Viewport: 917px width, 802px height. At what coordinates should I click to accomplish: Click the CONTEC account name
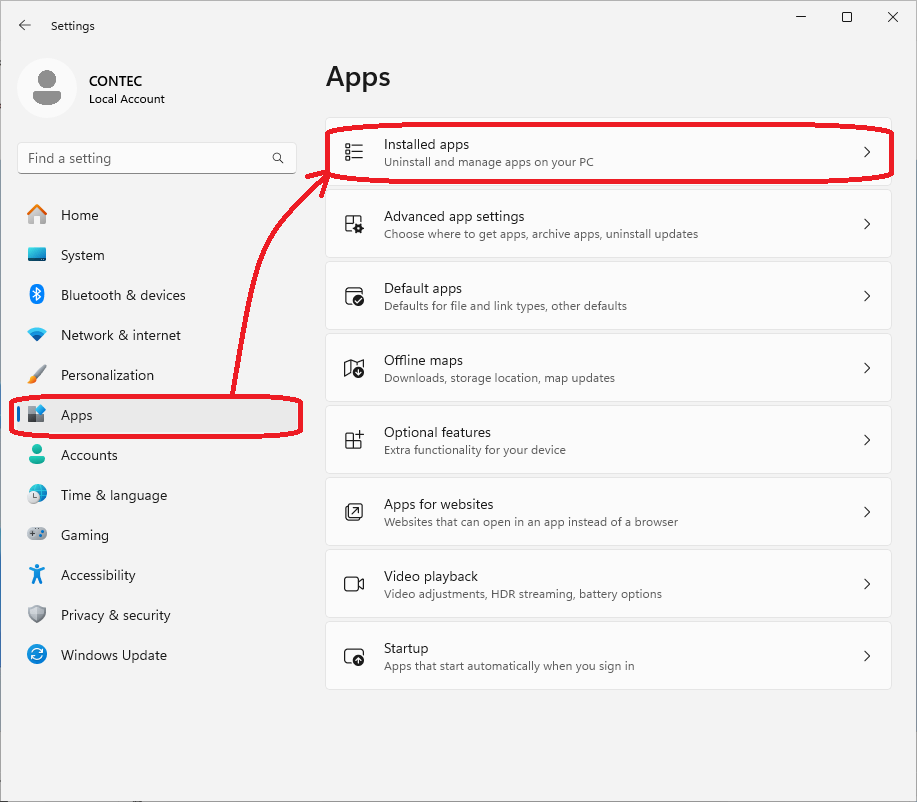pos(115,81)
